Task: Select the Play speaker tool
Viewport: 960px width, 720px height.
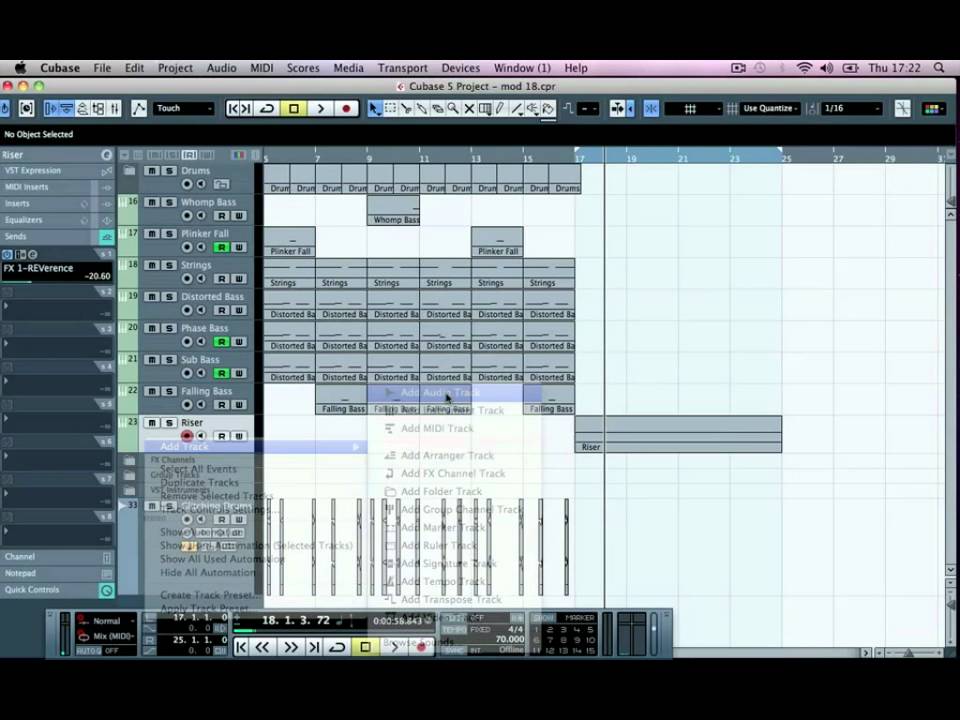Action: [x=533, y=109]
